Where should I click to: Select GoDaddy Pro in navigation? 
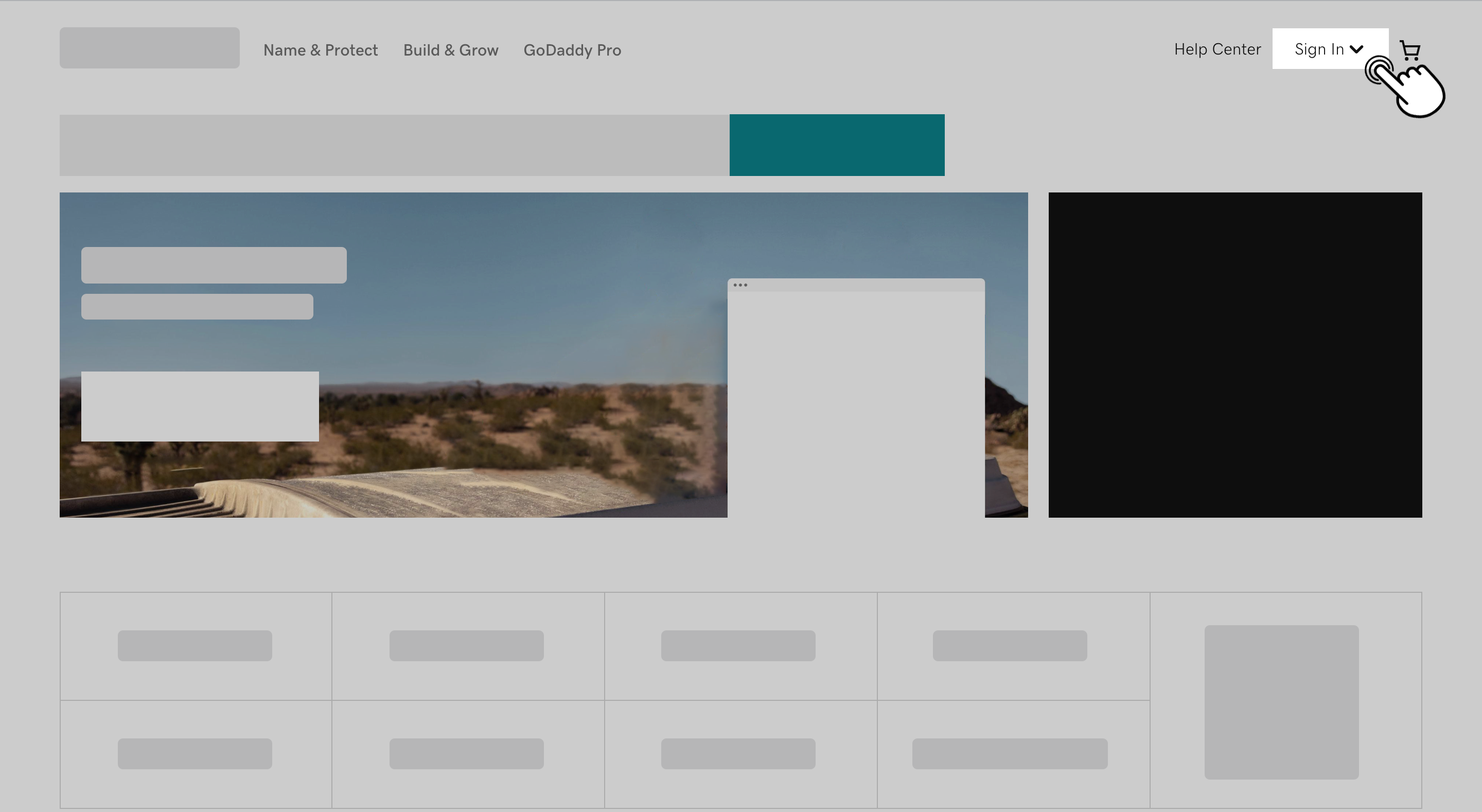coord(572,50)
